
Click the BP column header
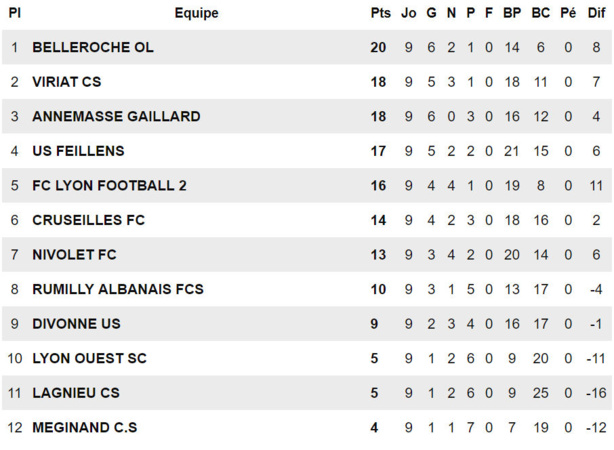click(x=512, y=13)
